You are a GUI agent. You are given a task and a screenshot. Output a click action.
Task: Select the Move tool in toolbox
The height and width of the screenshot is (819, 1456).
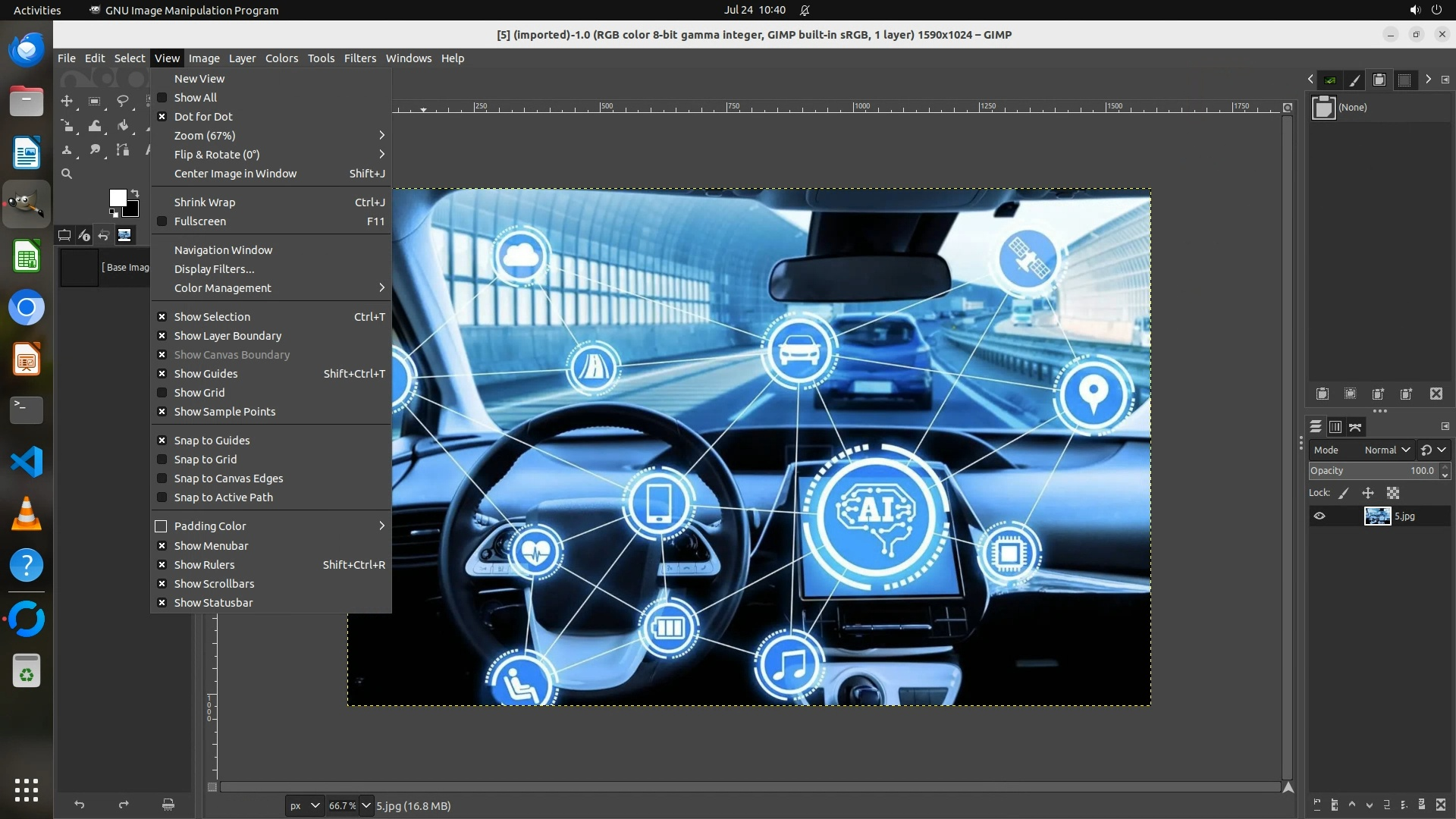(67, 101)
